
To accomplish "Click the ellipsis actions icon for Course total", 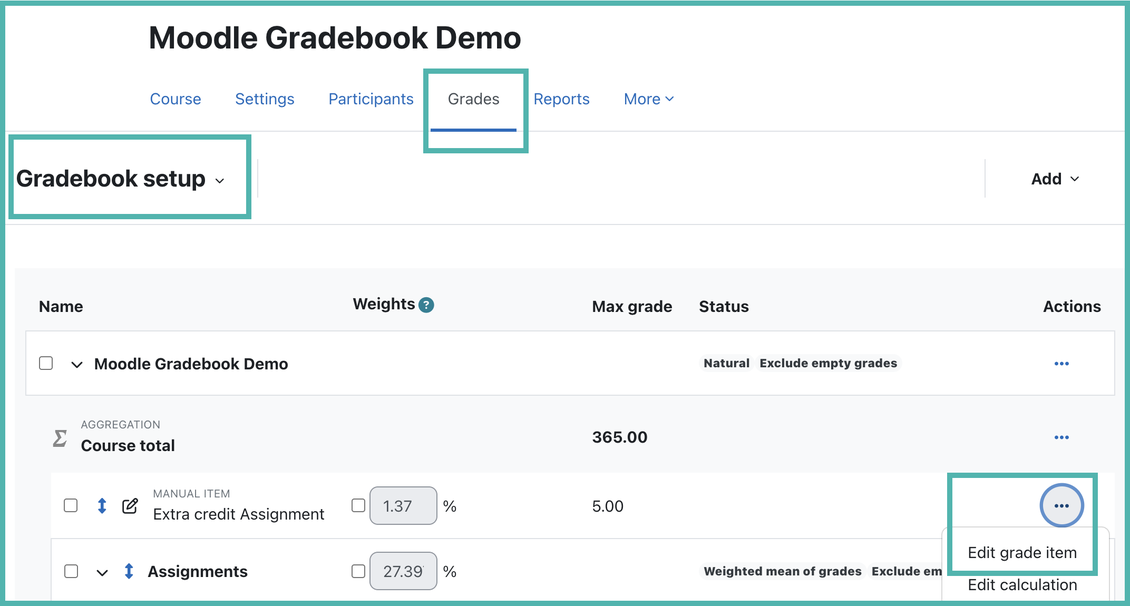I will point(1061,437).
